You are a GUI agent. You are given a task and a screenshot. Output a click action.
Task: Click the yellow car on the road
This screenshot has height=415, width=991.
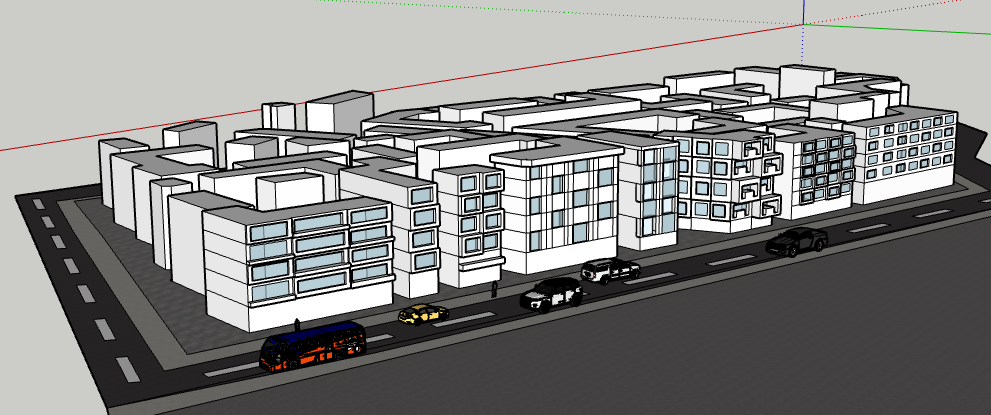(422, 315)
